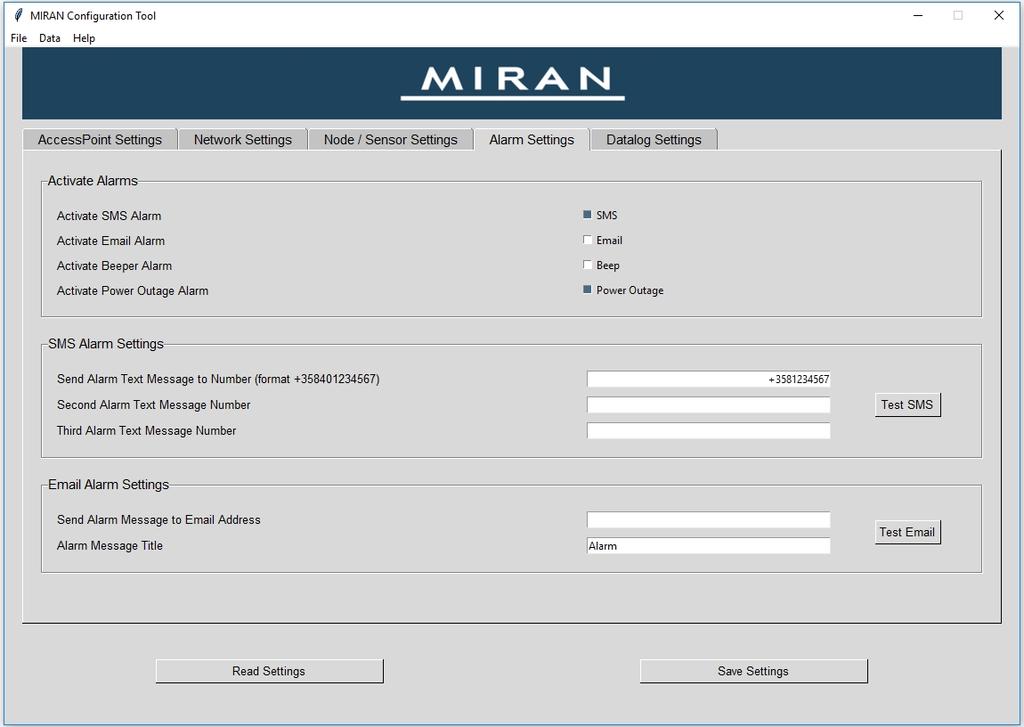Click the 'Email Alarm Settings' group heading
1024x727 pixels.
click(108, 485)
